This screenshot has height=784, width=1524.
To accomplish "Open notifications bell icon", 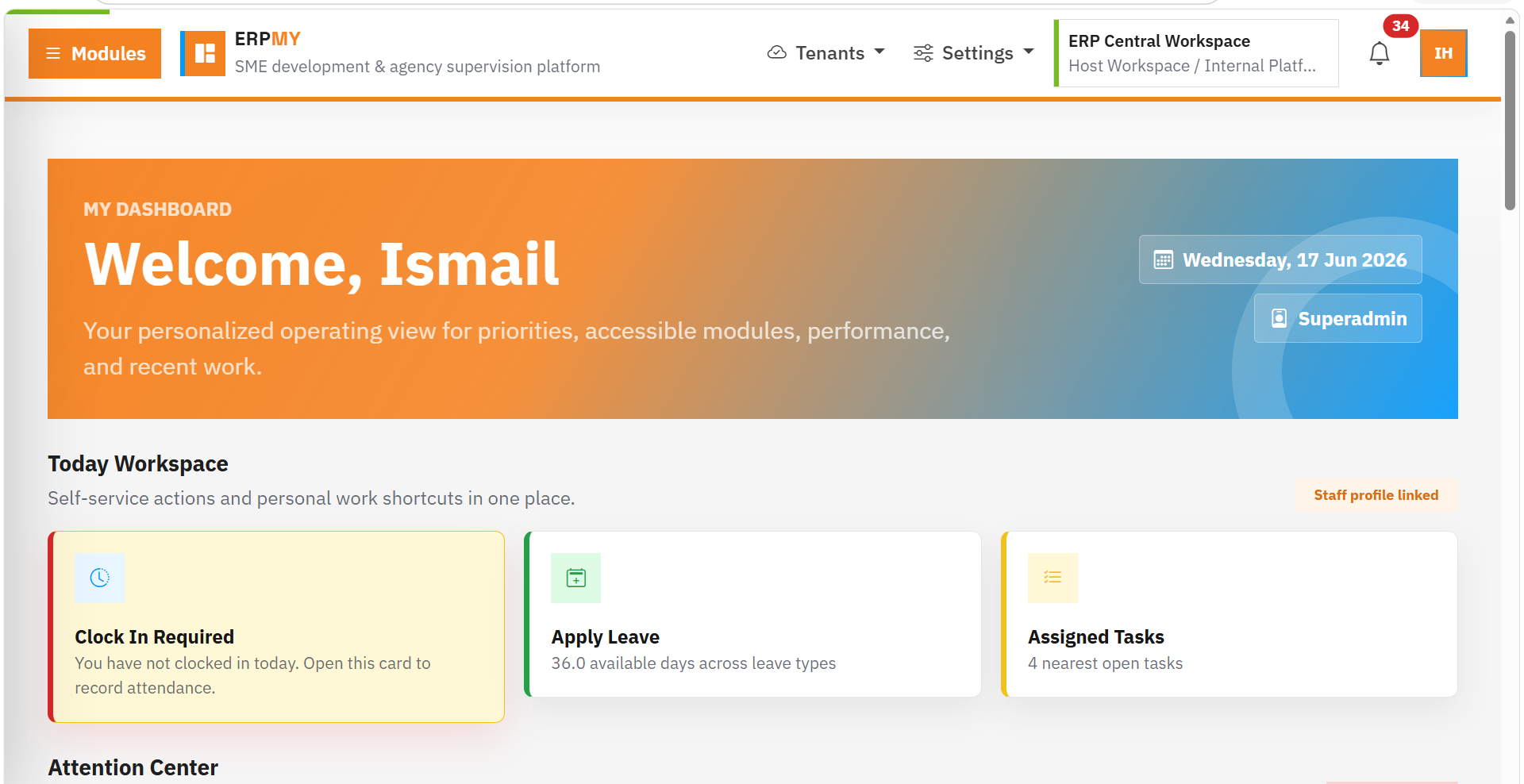I will tap(1380, 53).
